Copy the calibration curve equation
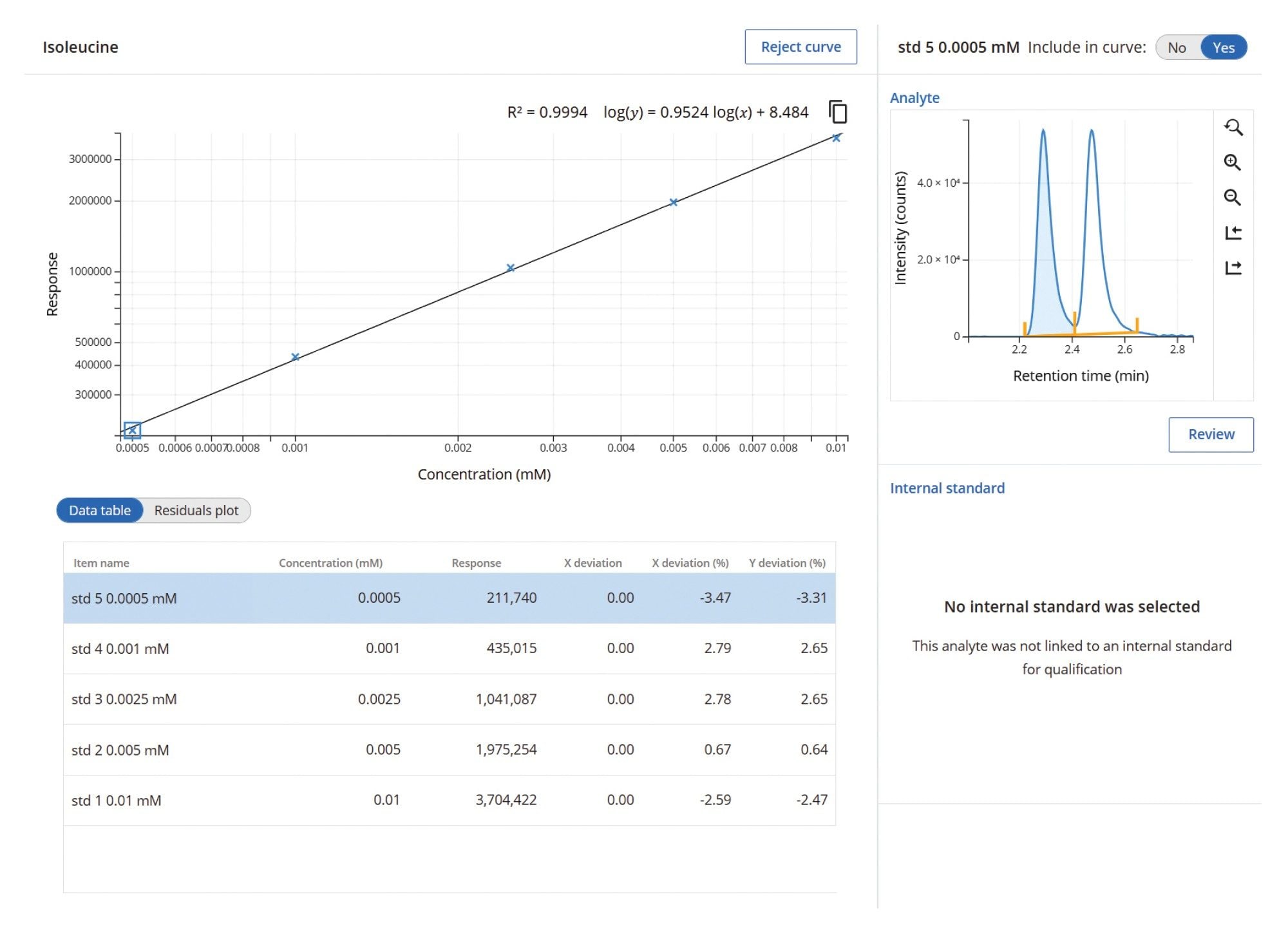The height and width of the screenshot is (932, 1288). click(838, 112)
